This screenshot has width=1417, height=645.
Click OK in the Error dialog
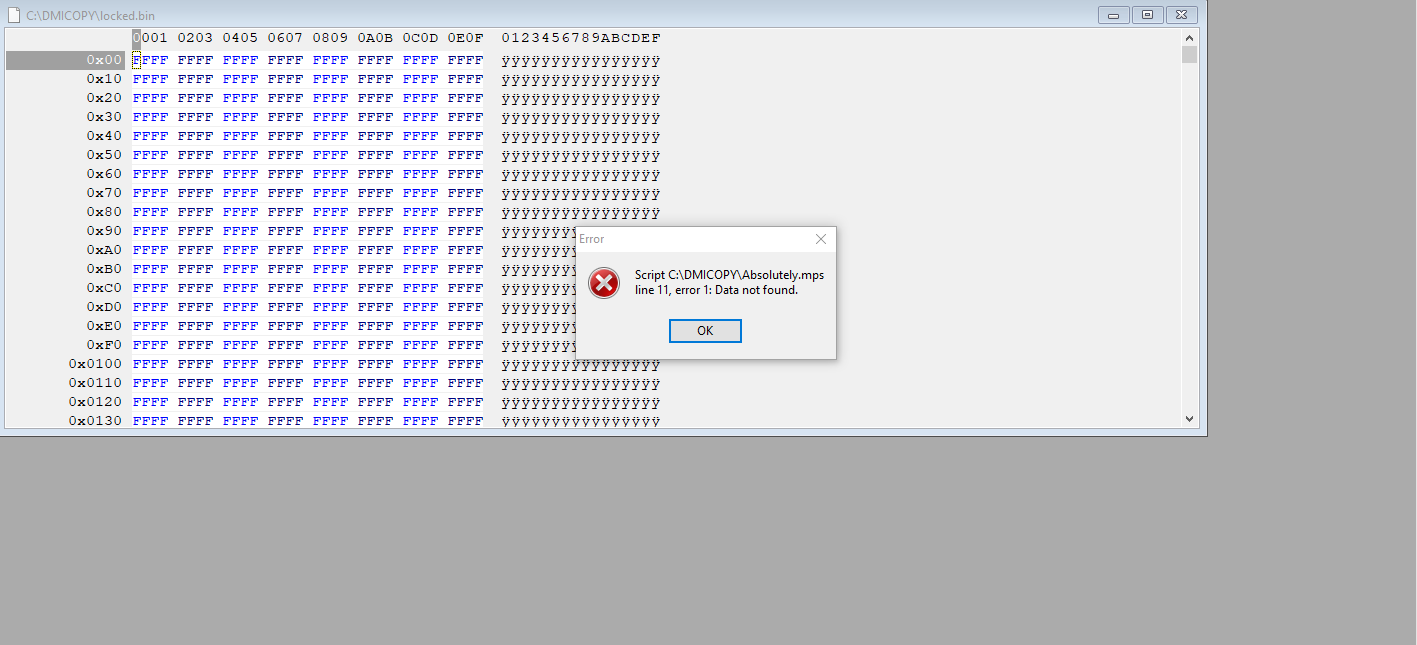pos(705,331)
